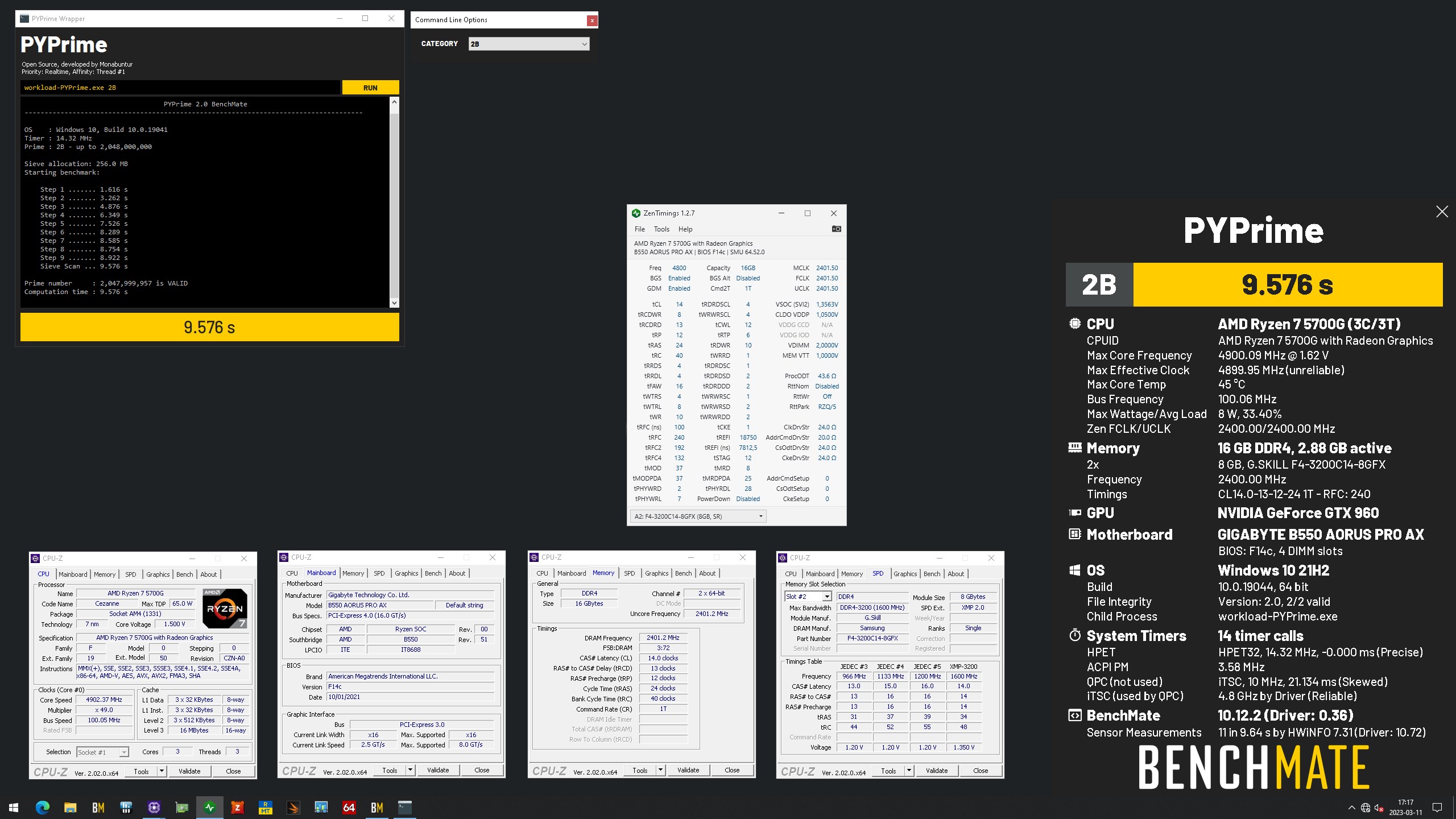
Task: Switch to the purple CPU-Z taskbar icon
Action: pos(154,807)
